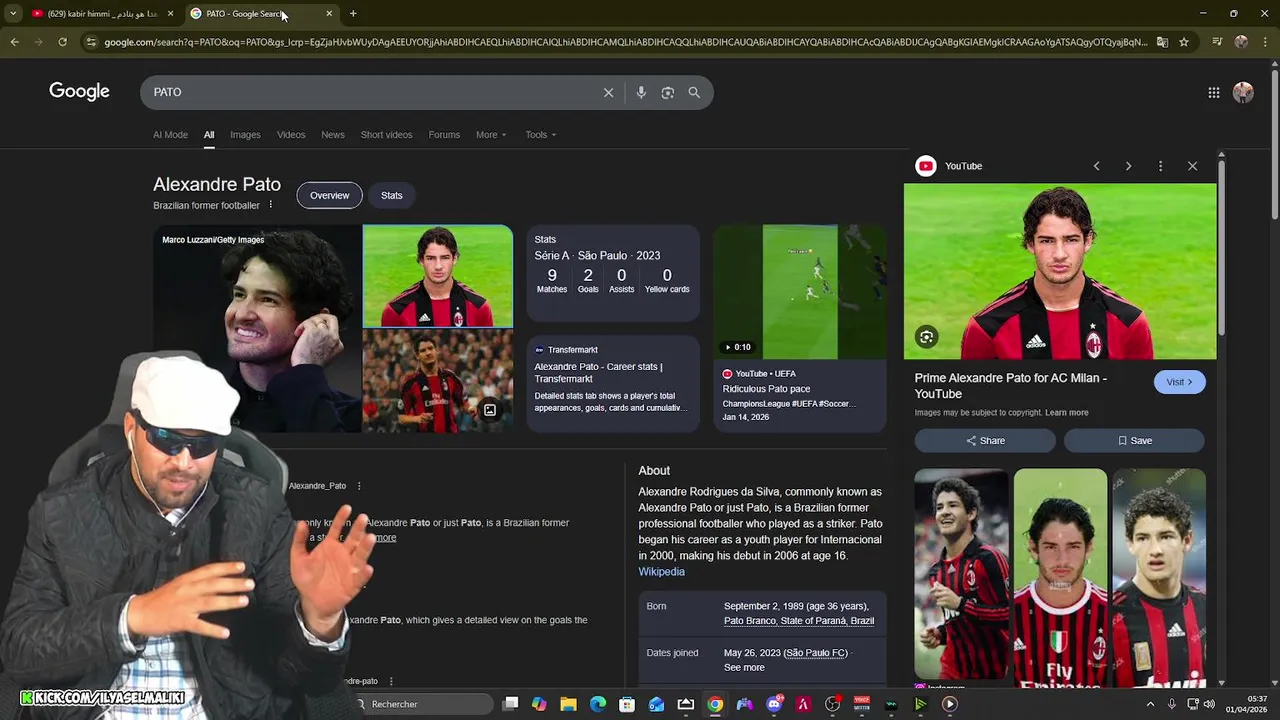Screen dimensions: 1280x720
Task: Bookmark this page with star icon
Action: (x=1184, y=42)
